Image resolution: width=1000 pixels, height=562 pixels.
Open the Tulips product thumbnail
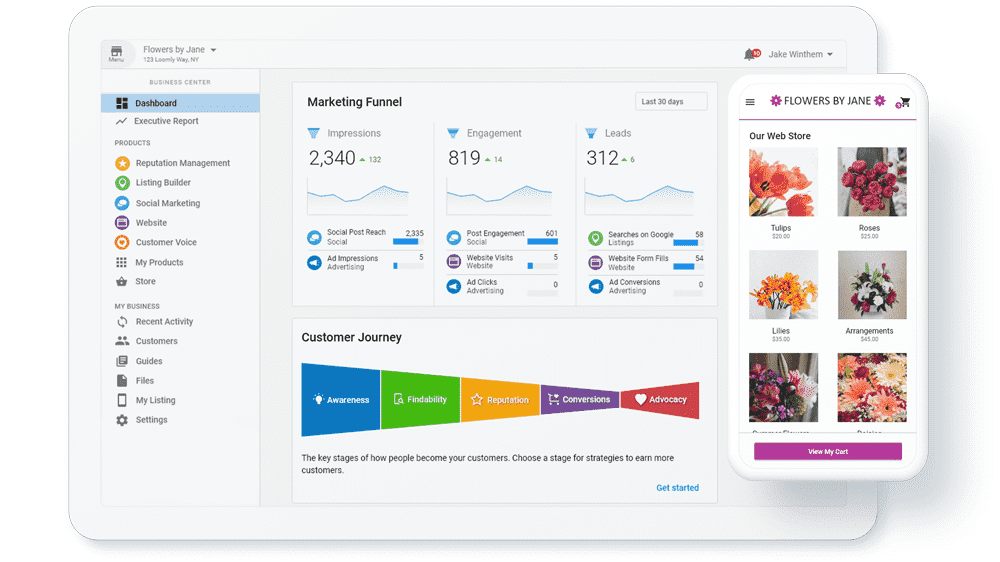click(782, 182)
